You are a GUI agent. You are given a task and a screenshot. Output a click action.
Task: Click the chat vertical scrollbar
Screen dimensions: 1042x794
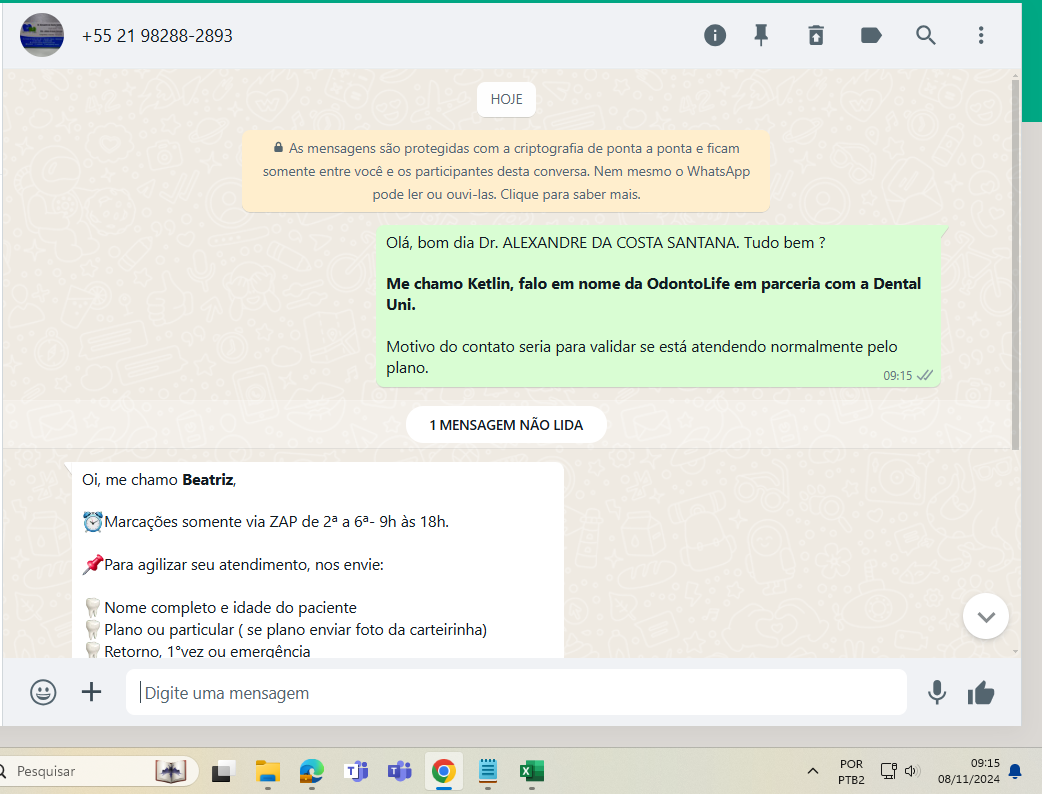click(1016, 260)
